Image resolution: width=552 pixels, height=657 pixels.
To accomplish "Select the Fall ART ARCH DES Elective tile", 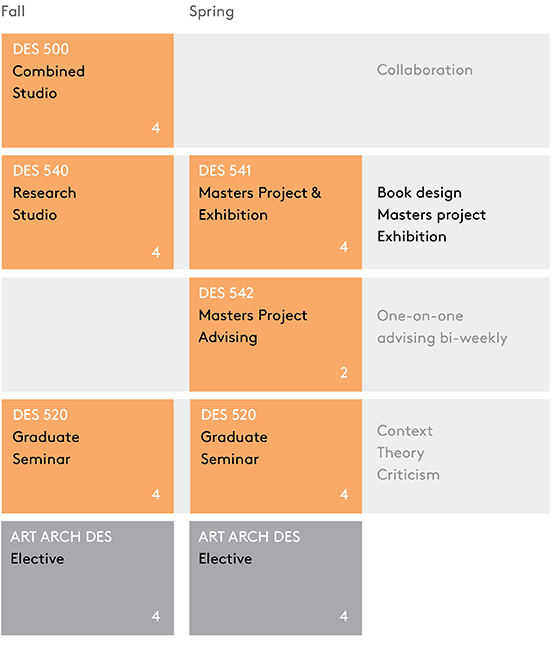I will click(88, 578).
